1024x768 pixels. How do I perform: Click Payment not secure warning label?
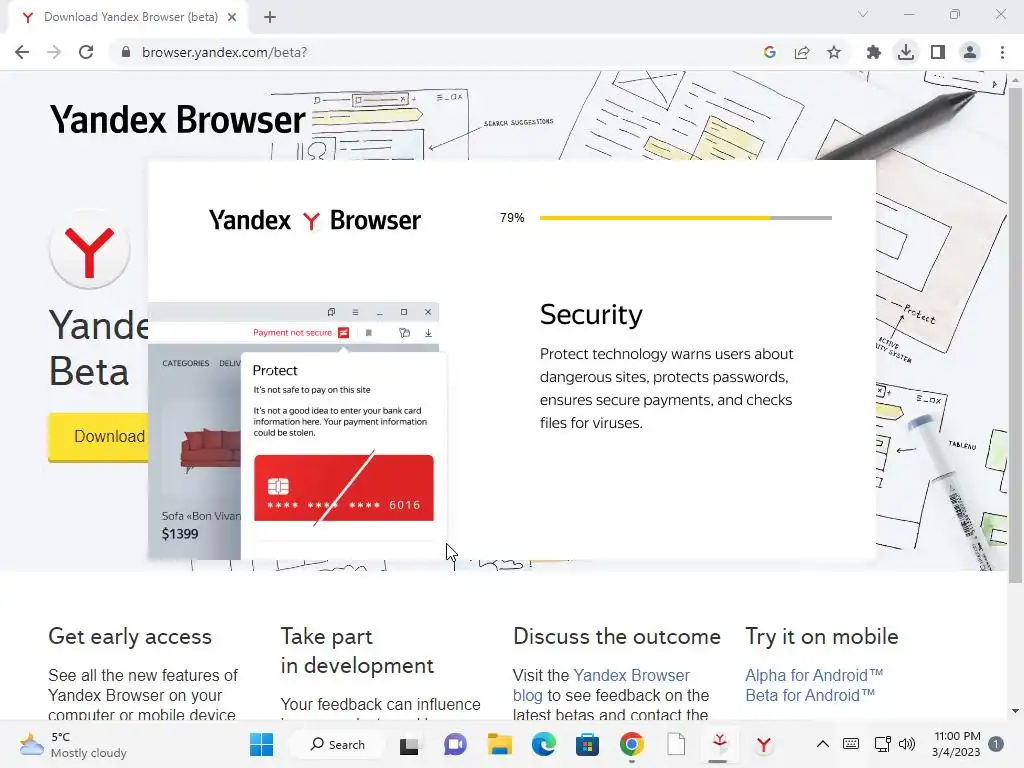pos(293,332)
